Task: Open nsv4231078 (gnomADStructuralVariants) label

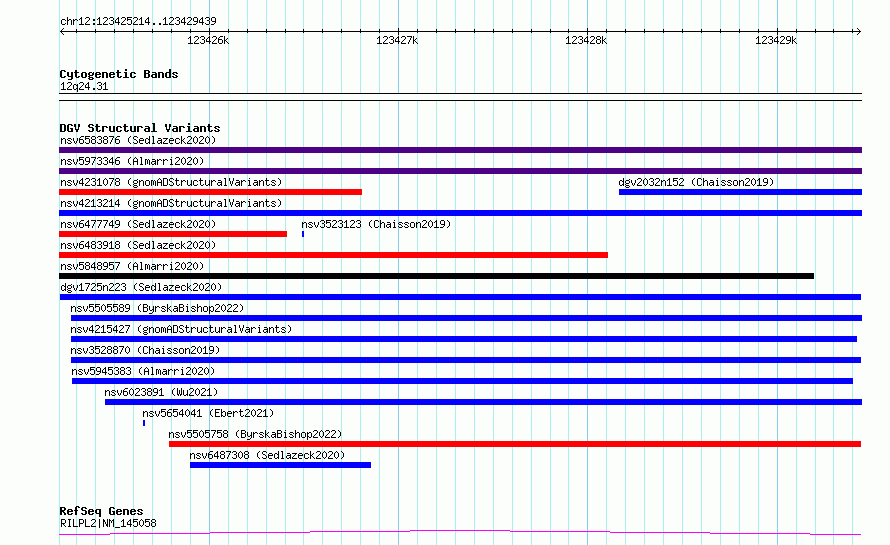Action: point(171,182)
